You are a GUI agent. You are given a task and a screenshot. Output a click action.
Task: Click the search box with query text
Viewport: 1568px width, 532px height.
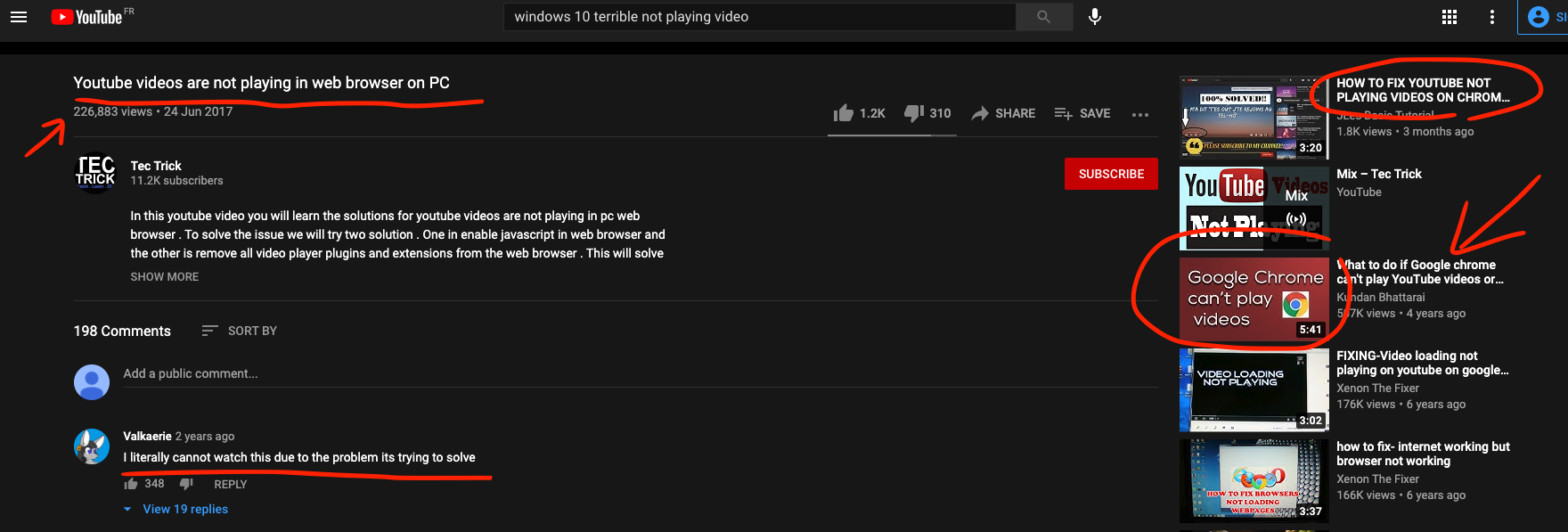coord(760,17)
